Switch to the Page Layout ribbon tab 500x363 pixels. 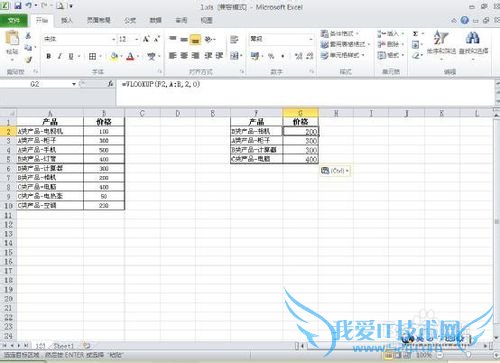point(98,20)
